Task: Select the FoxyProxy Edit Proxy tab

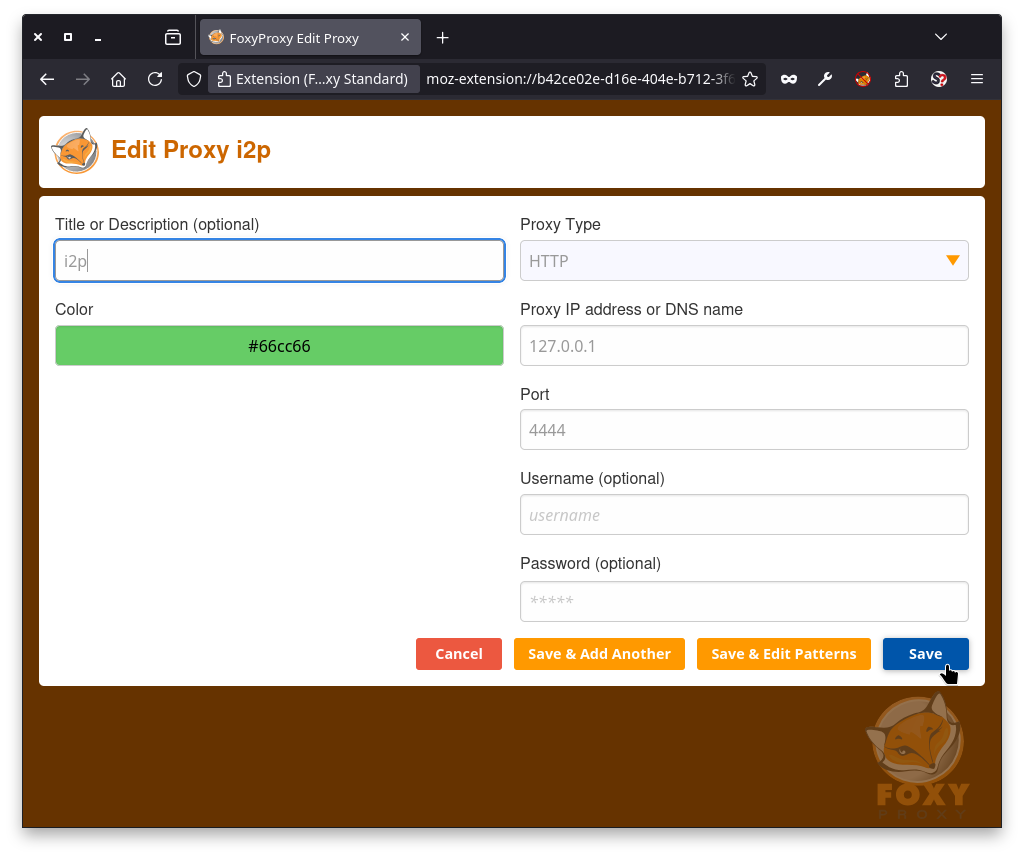Action: [x=310, y=37]
